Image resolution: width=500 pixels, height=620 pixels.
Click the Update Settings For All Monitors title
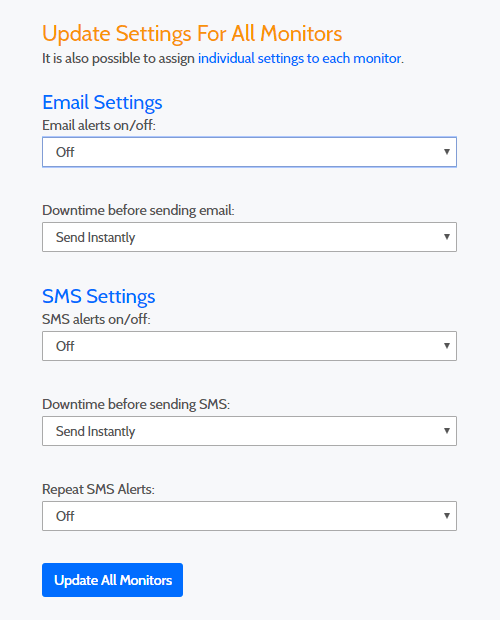192,34
